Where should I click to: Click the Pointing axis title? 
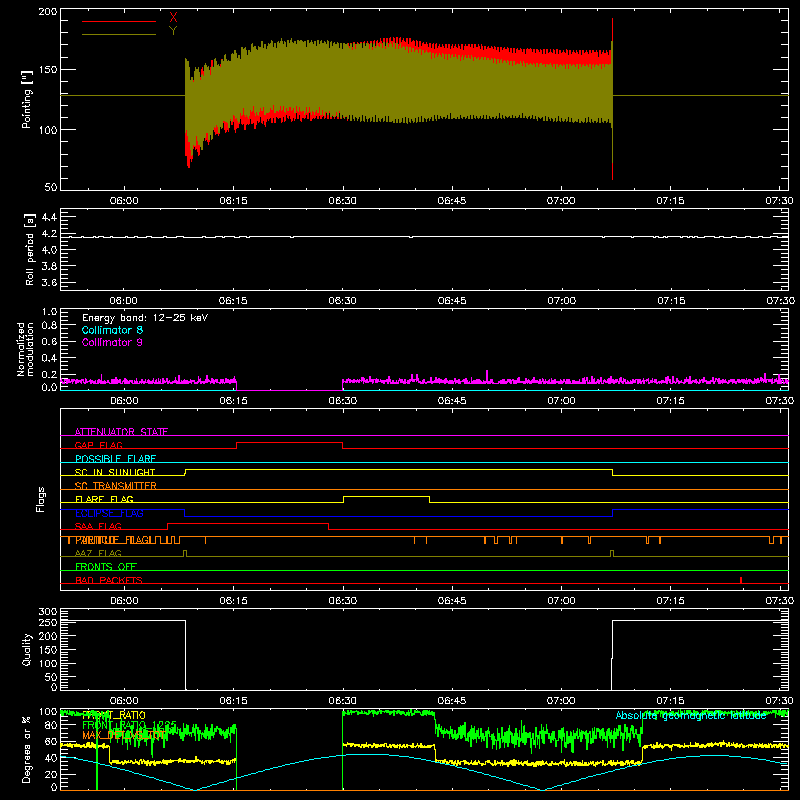click(x=27, y=99)
